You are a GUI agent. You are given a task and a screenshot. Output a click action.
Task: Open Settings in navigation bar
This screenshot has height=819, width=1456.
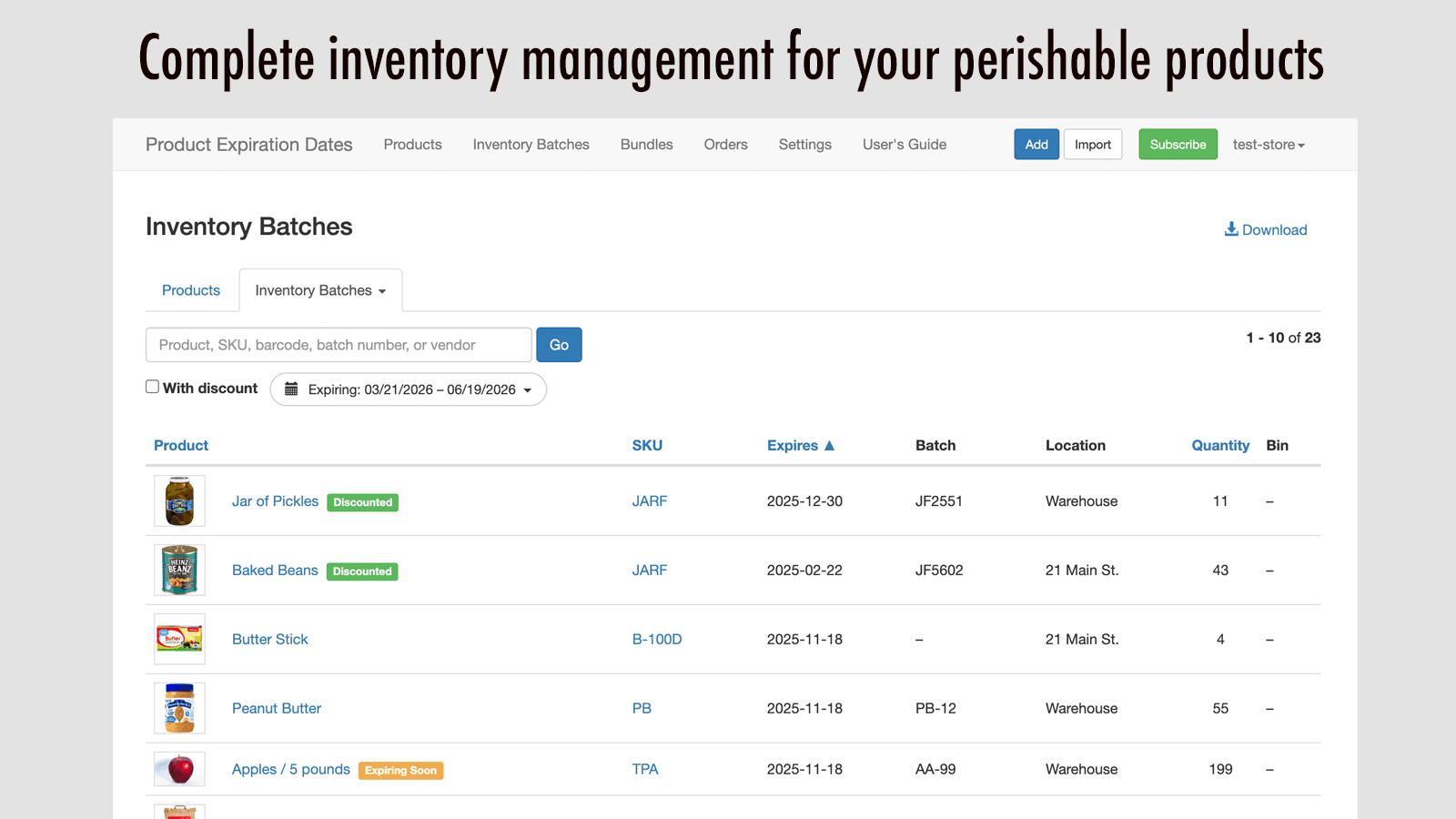[804, 145]
